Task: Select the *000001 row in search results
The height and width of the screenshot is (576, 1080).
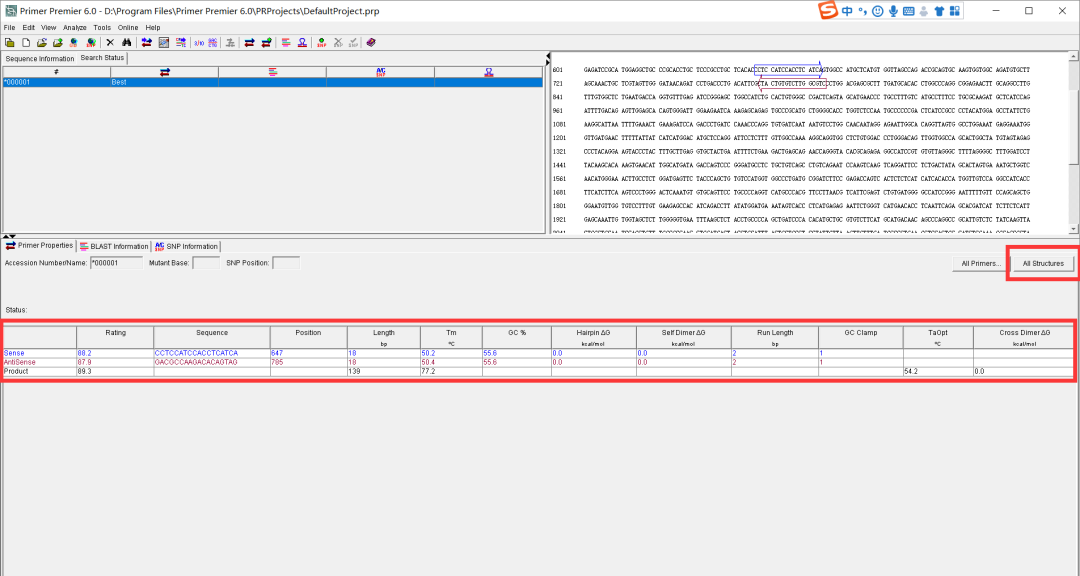Action: [273, 82]
